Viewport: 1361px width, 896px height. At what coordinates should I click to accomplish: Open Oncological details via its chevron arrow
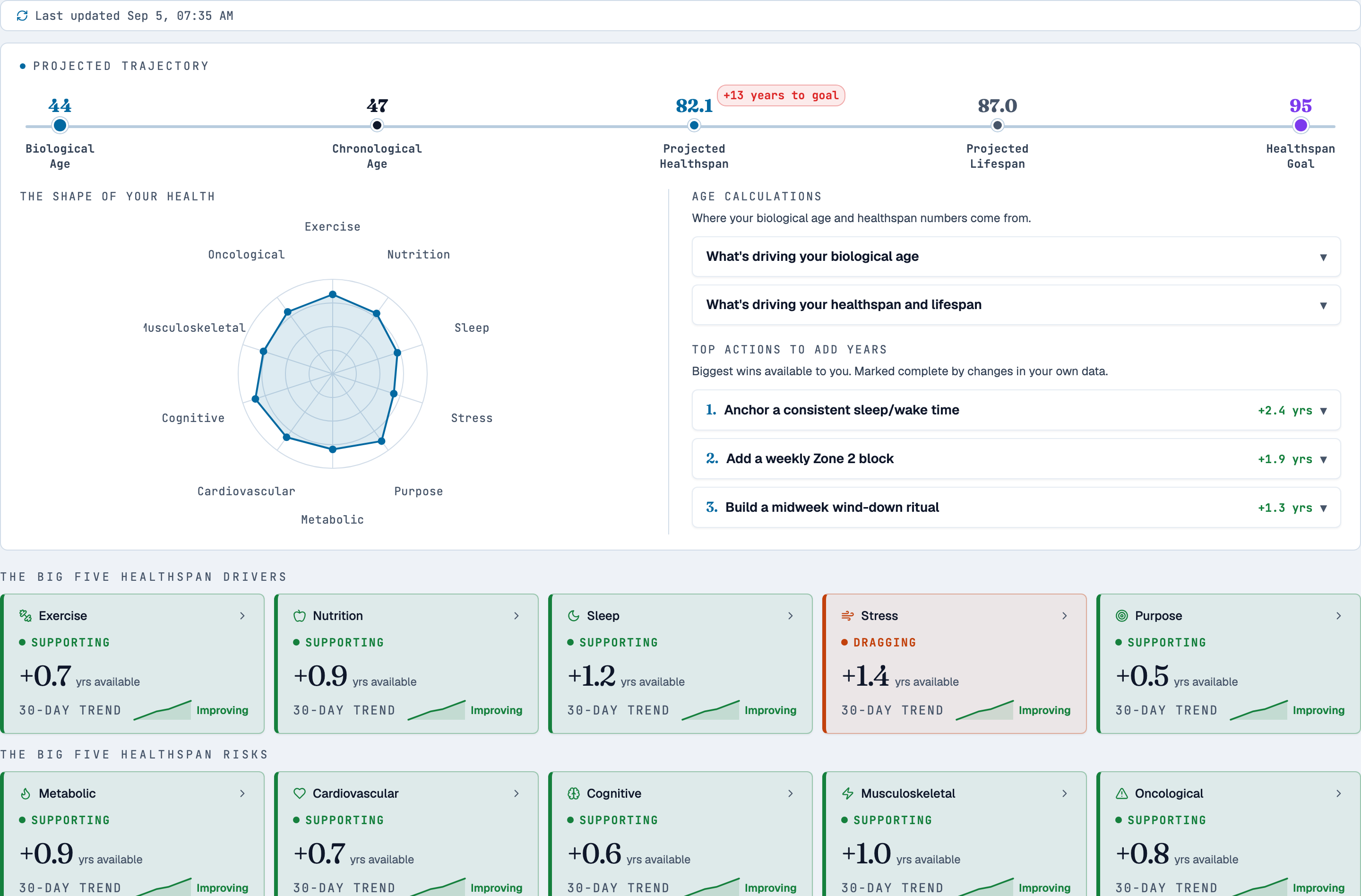click(1338, 793)
